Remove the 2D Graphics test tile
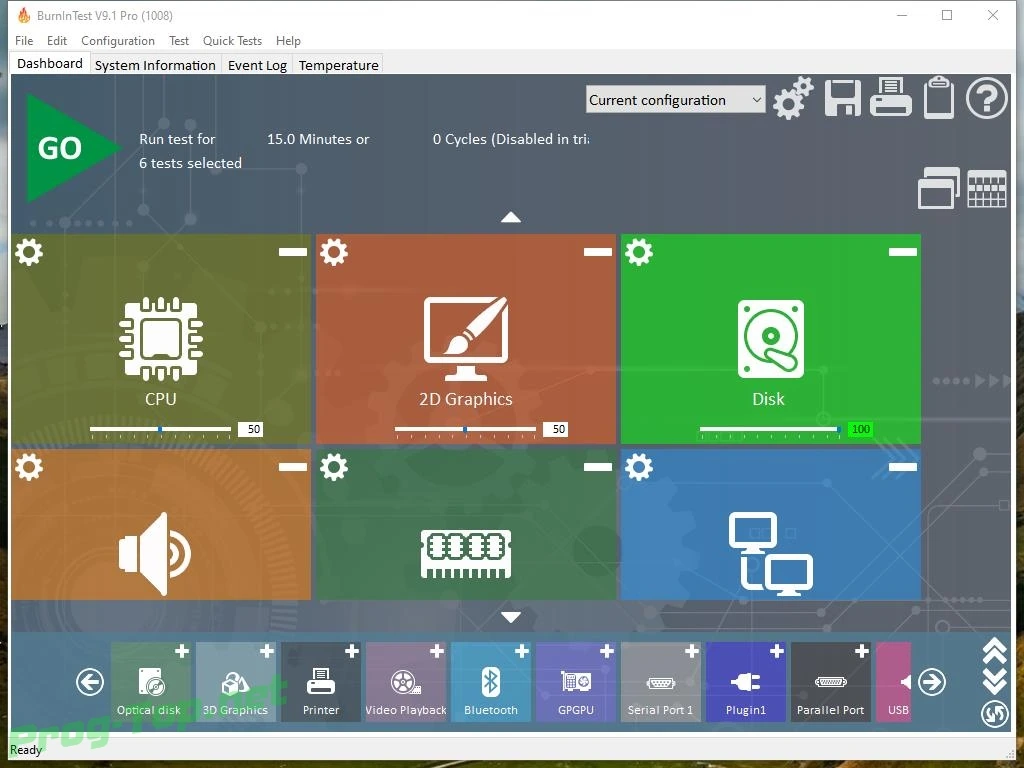 click(x=598, y=252)
